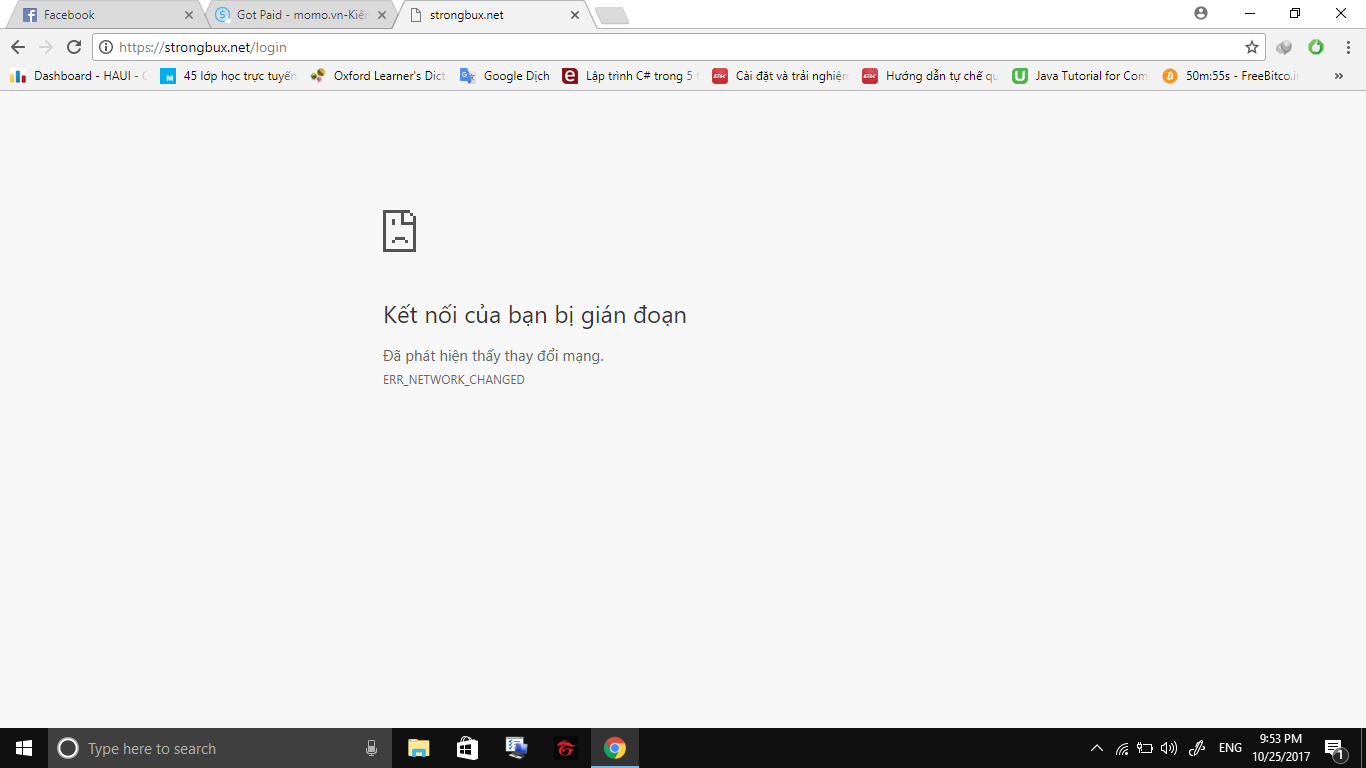Open the green thumbs-up extension
The image size is (1366, 768).
(x=1316, y=47)
